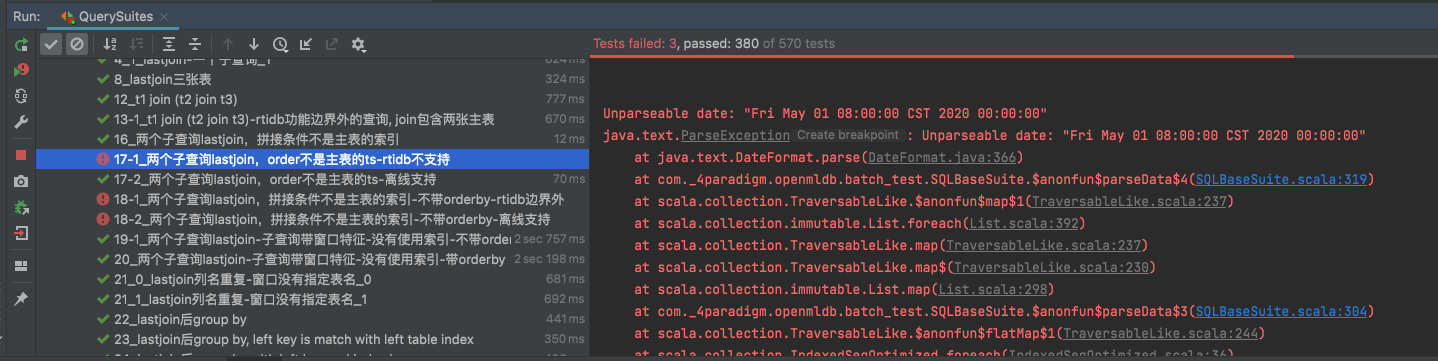Select test 20 带orderby
The image size is (1438, 361).
pyautogui.click(x=312, y=259)
